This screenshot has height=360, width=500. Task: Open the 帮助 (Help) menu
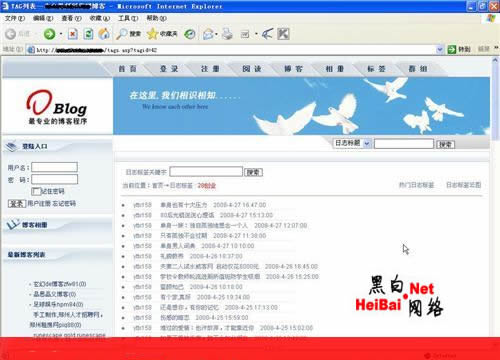click(x=156, y=18)
